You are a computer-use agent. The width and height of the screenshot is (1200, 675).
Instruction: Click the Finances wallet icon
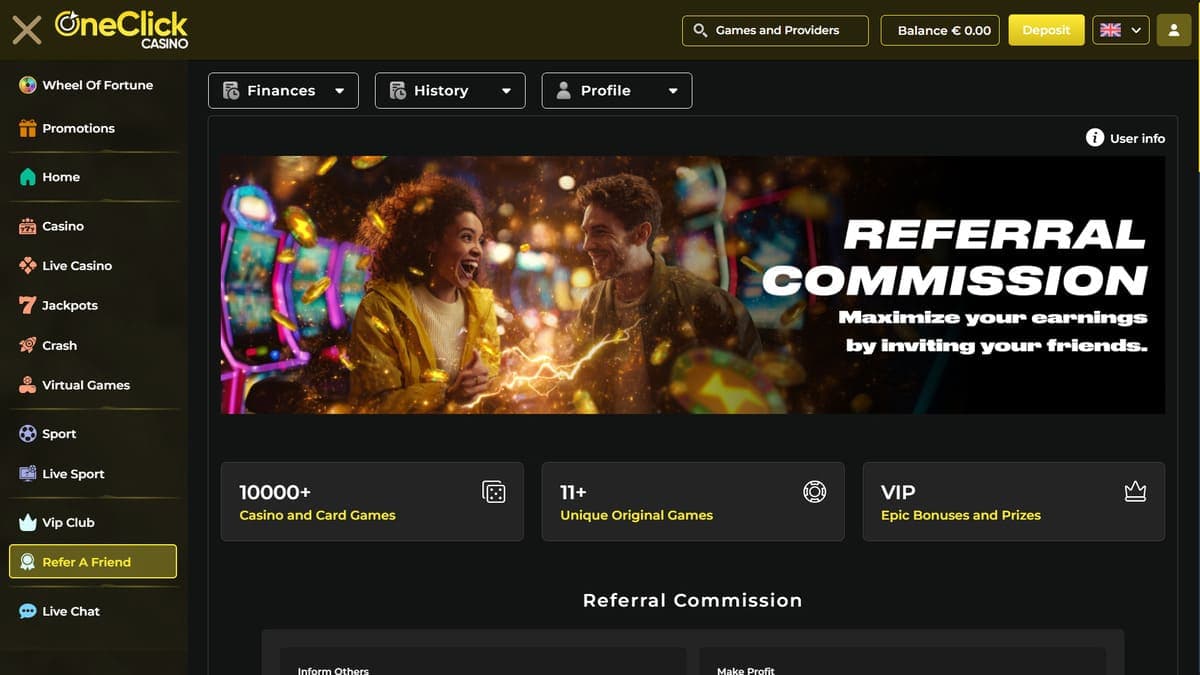tap(231, 90)
